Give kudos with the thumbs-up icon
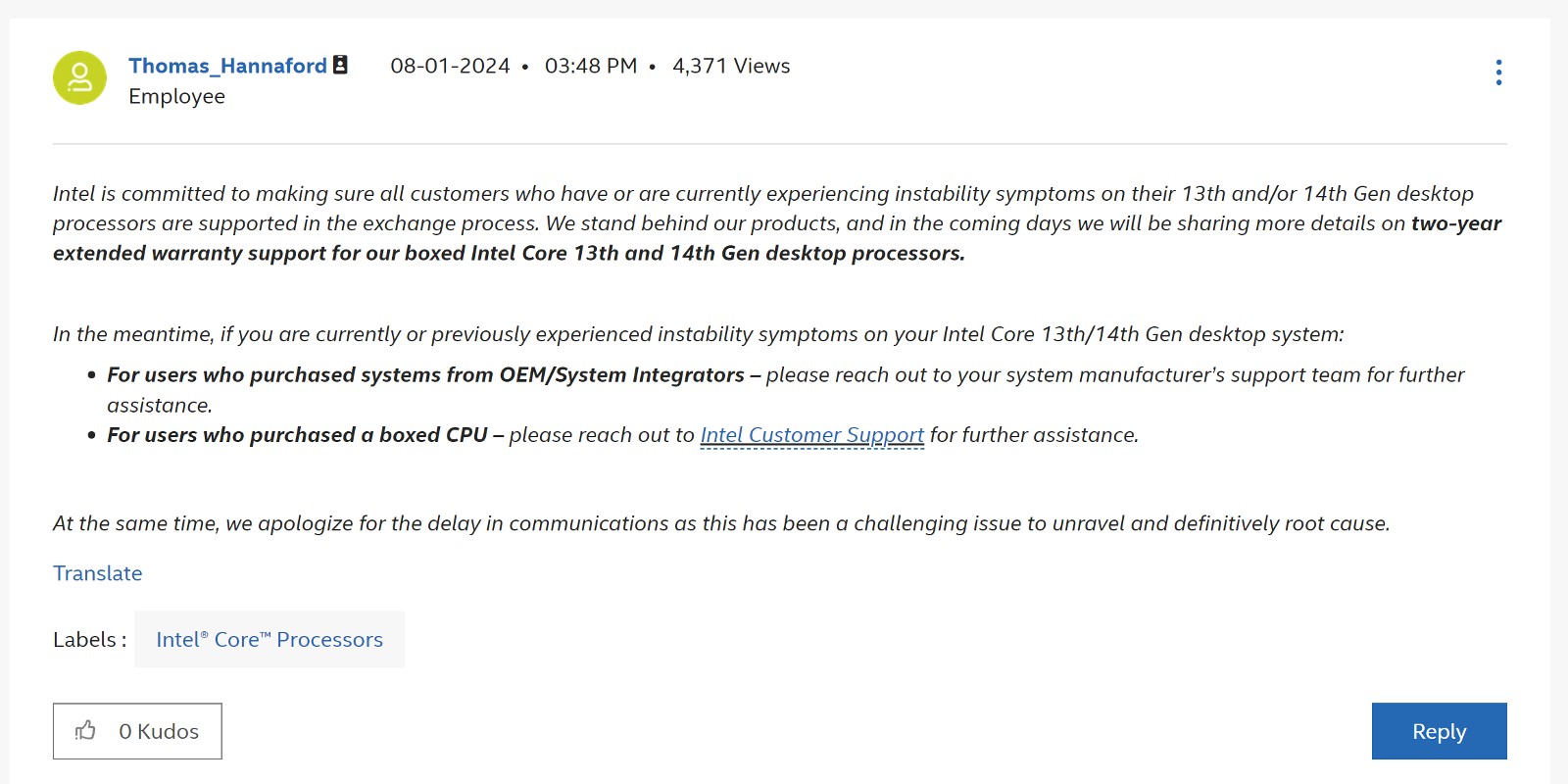Image resolution: width=1568 pixels, height=784 pixels. coord(86,730)
